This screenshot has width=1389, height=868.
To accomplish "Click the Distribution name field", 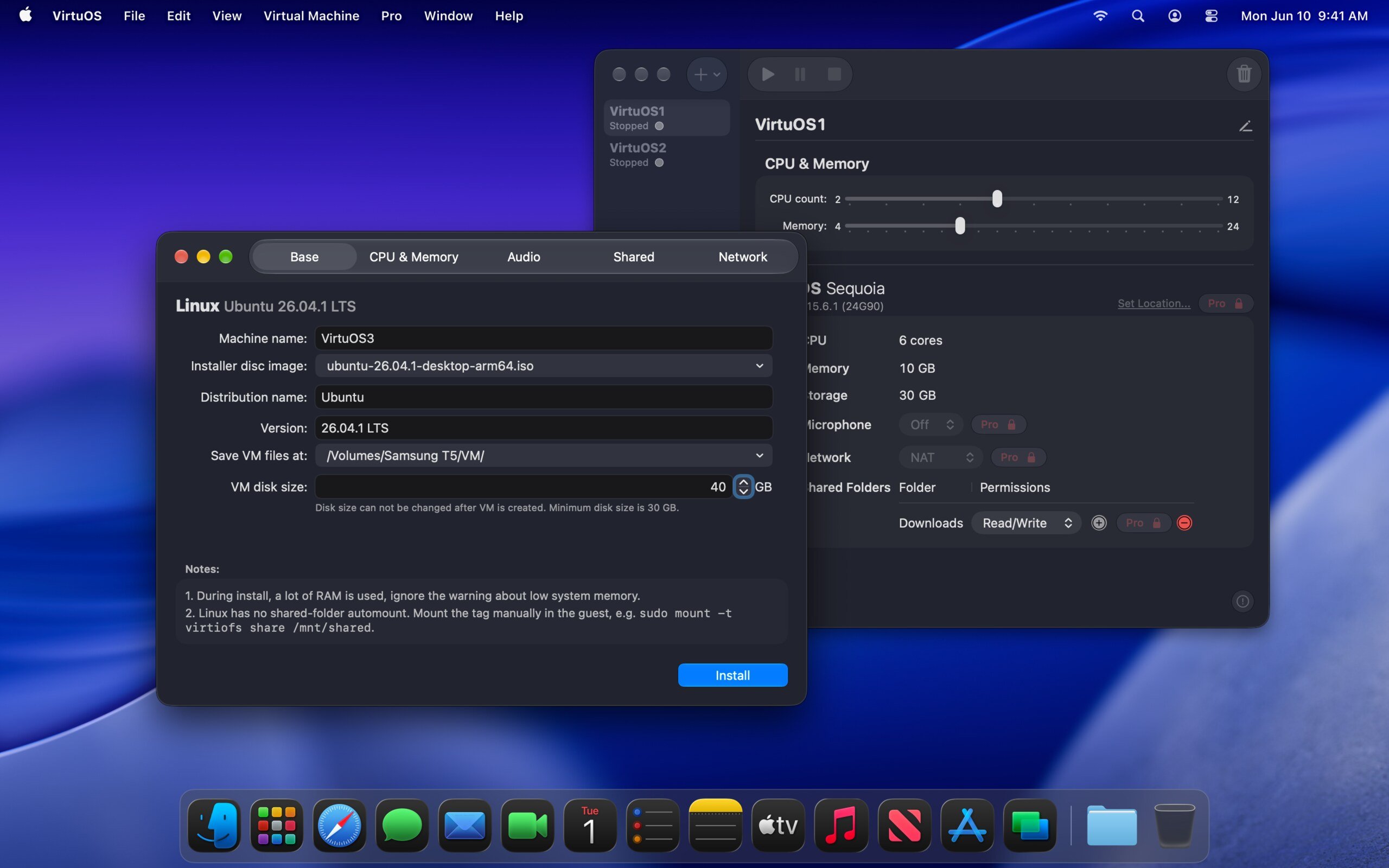I will pyautogui.click(x=544, y=397).
